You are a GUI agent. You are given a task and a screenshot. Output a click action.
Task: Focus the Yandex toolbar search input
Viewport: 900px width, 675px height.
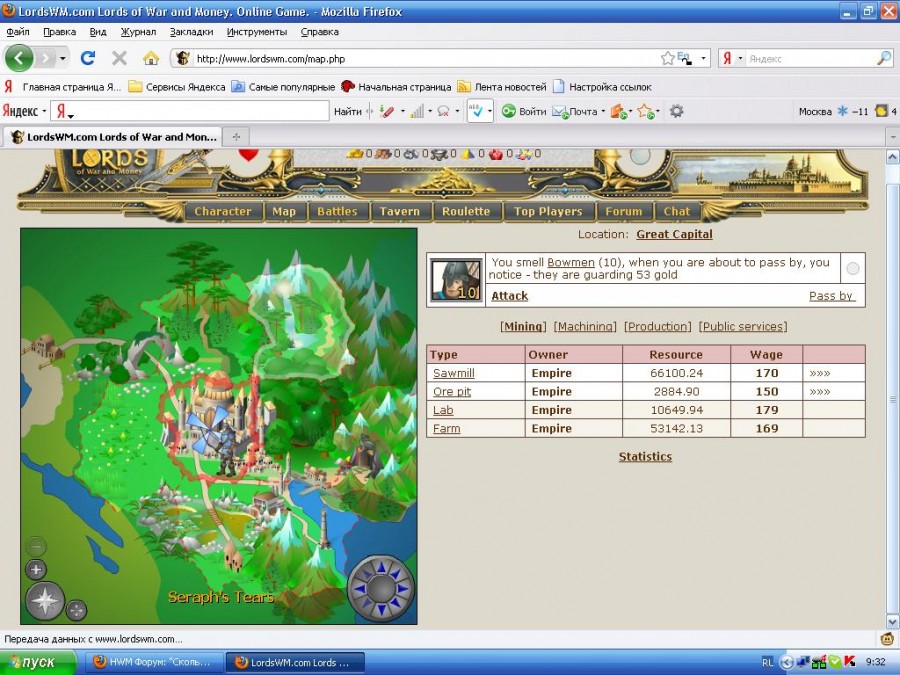pos(189,111)
